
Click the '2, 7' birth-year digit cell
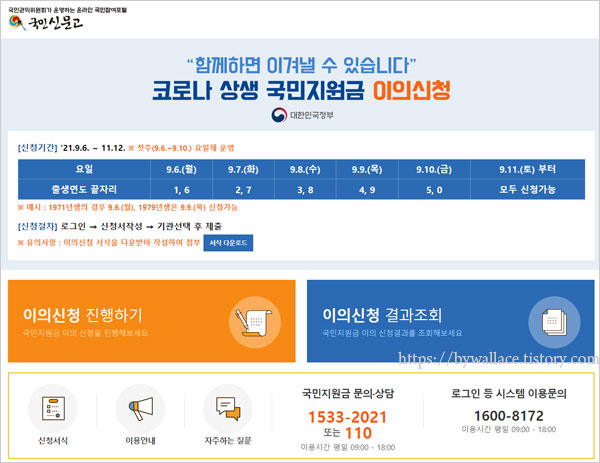pos(243,189)
